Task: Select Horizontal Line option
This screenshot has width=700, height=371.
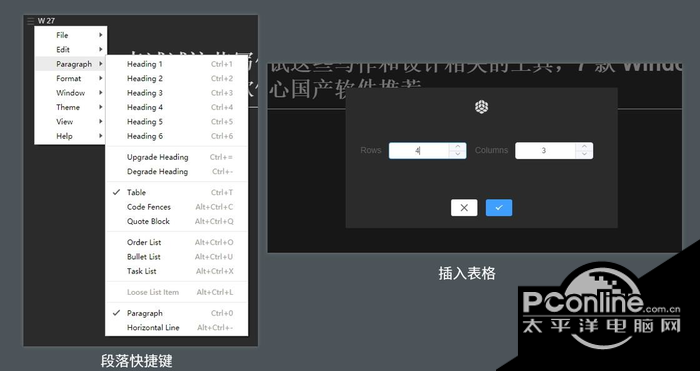Action: 176,328
